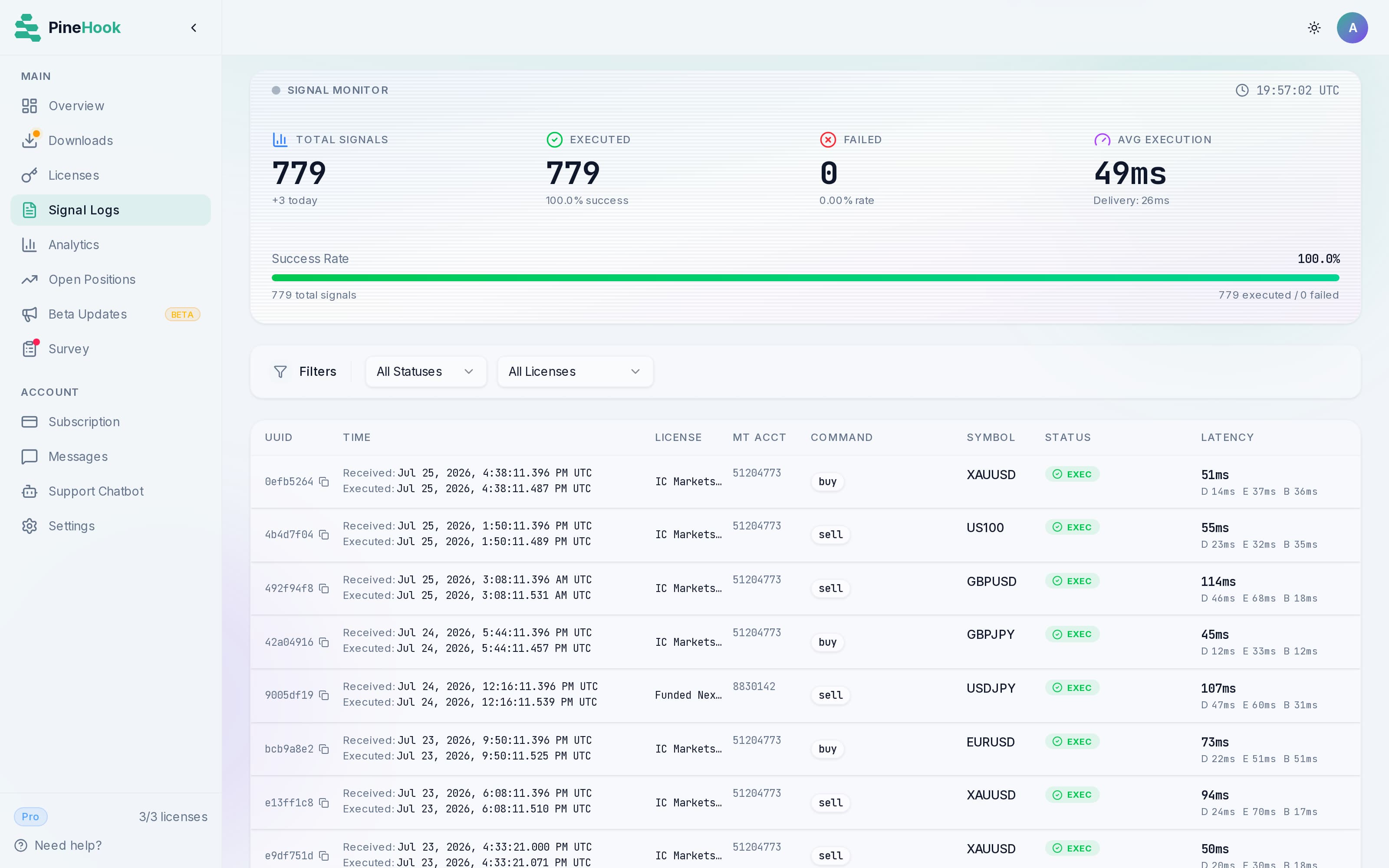Click MT account 8830142
This screenshot has height=868, width=1389.
coord(754,687)
